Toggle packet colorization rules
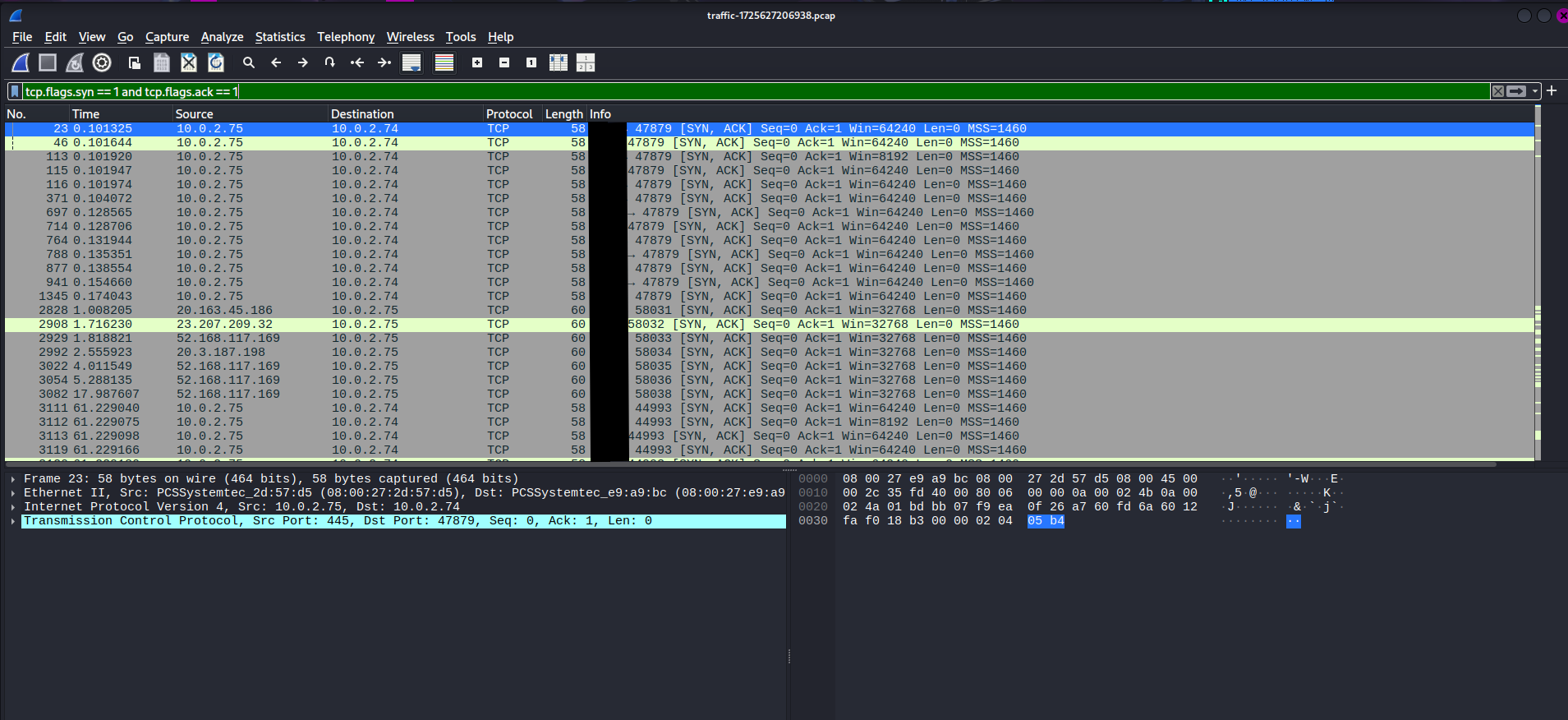This screenshot has width=1568, height=720. [x=444, y=62]
